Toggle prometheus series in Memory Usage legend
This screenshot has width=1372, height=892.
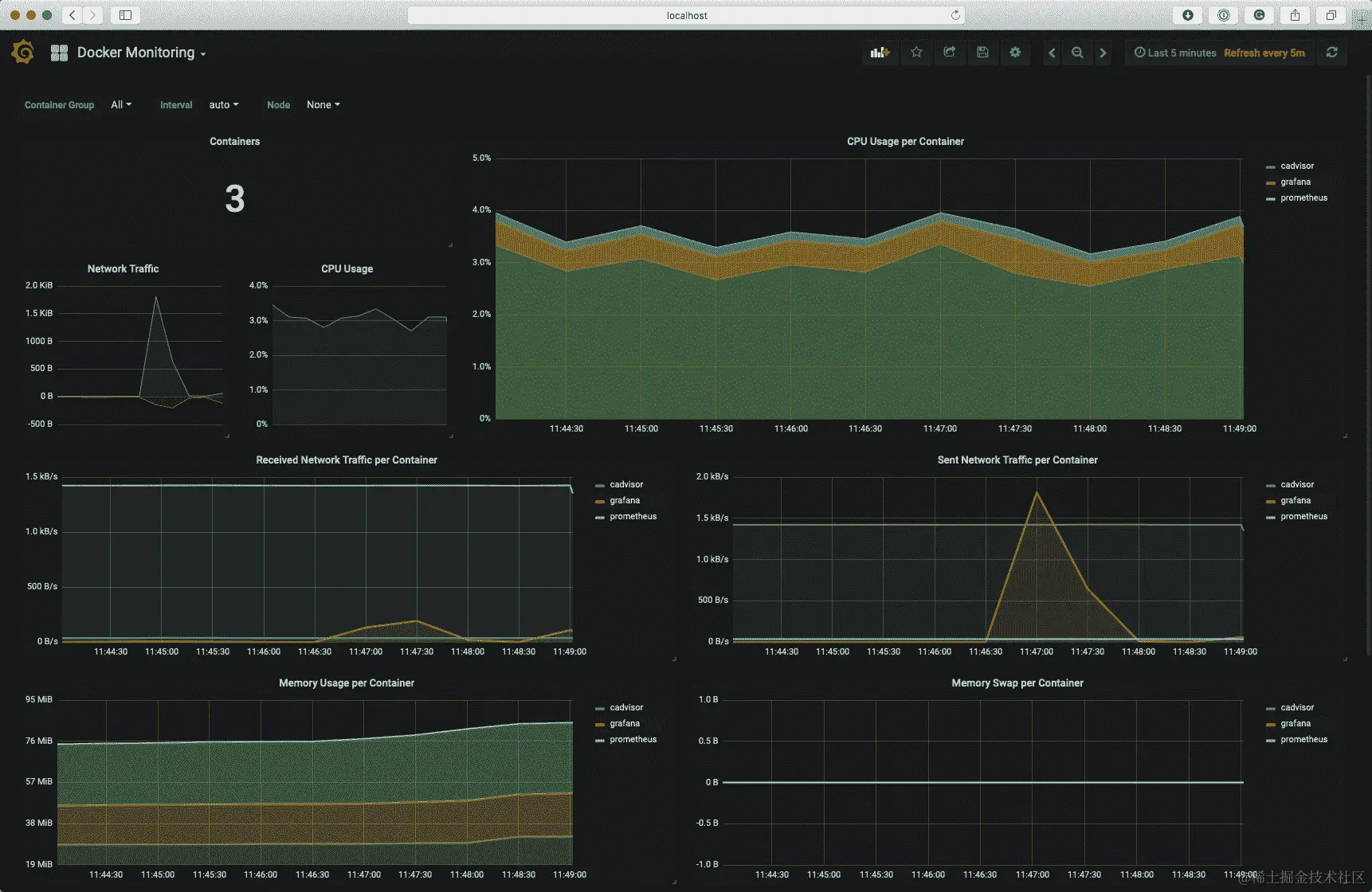tap(633, 739)
